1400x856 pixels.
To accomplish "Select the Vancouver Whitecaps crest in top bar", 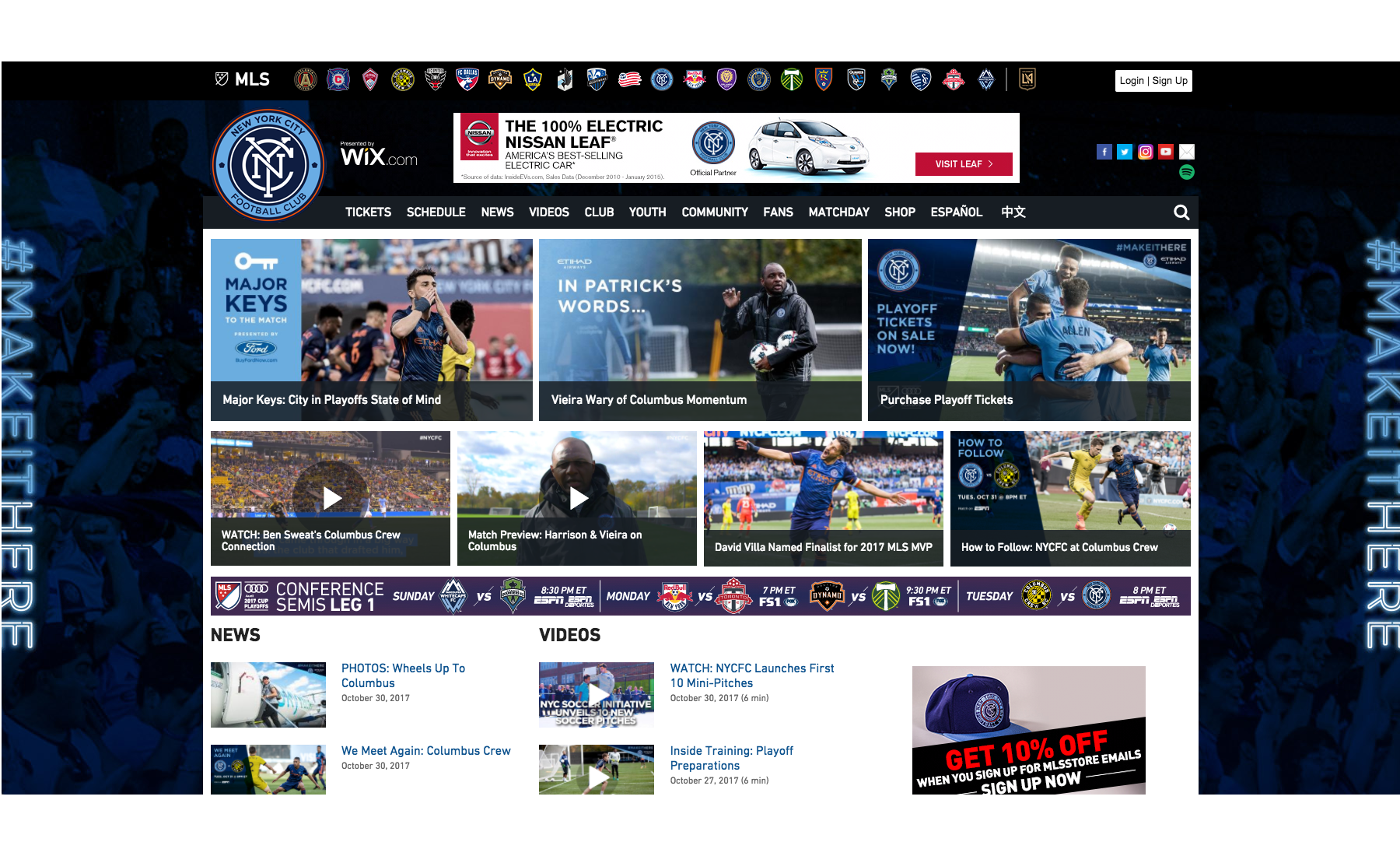I will click(986, 79).
